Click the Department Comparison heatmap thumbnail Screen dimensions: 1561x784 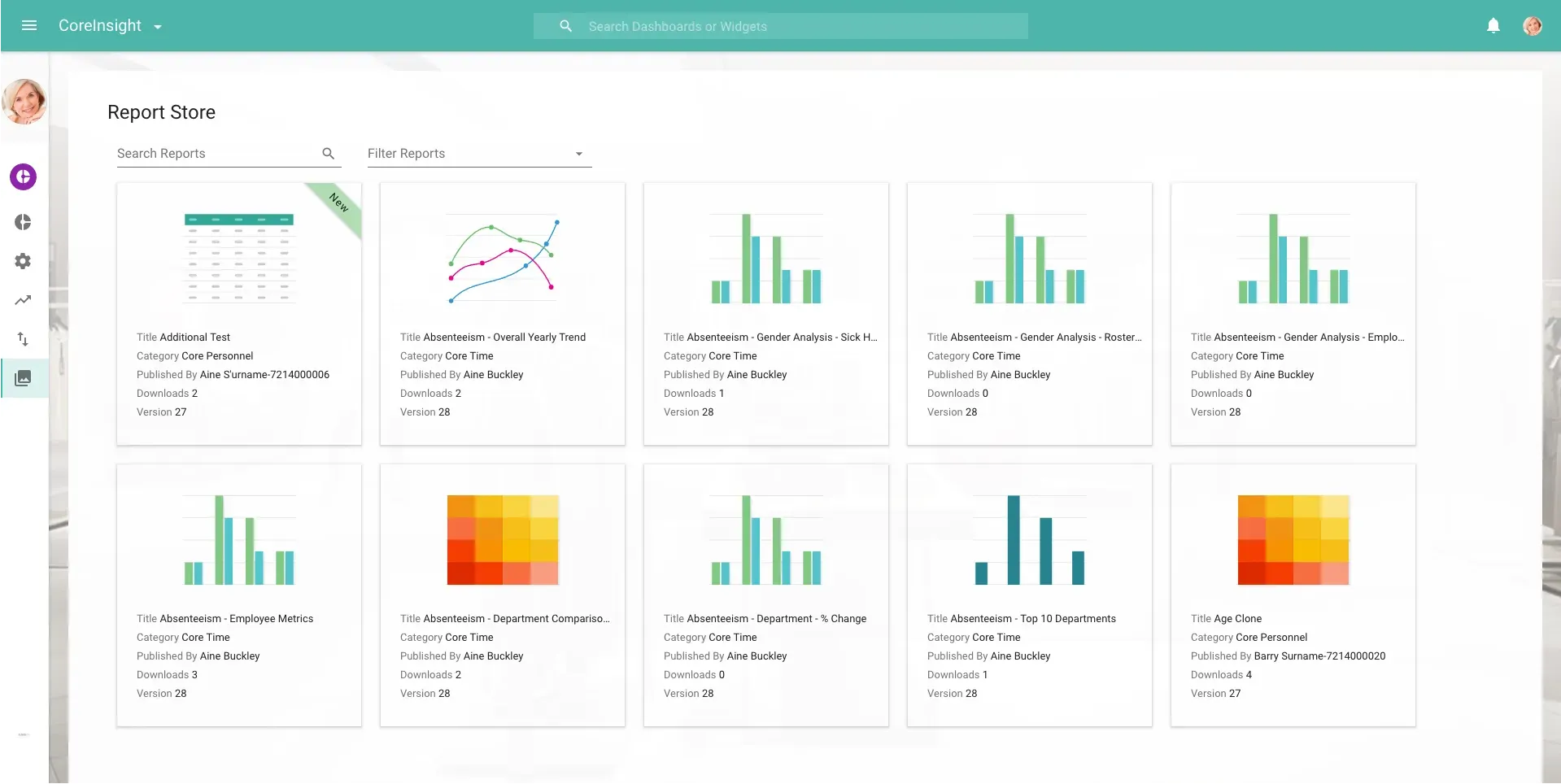pyautogui.click(x=502, y=540)
